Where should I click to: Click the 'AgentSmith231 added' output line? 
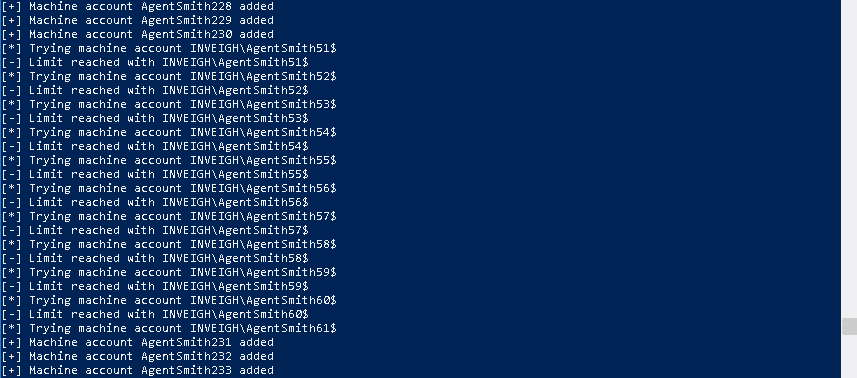tap(138, 342)
